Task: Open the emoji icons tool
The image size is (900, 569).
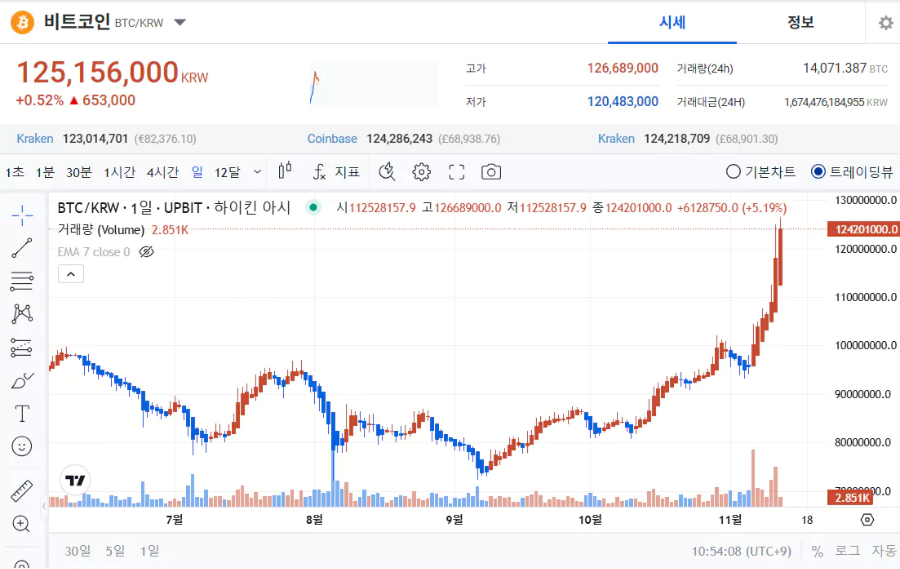Action: (22, 446)
